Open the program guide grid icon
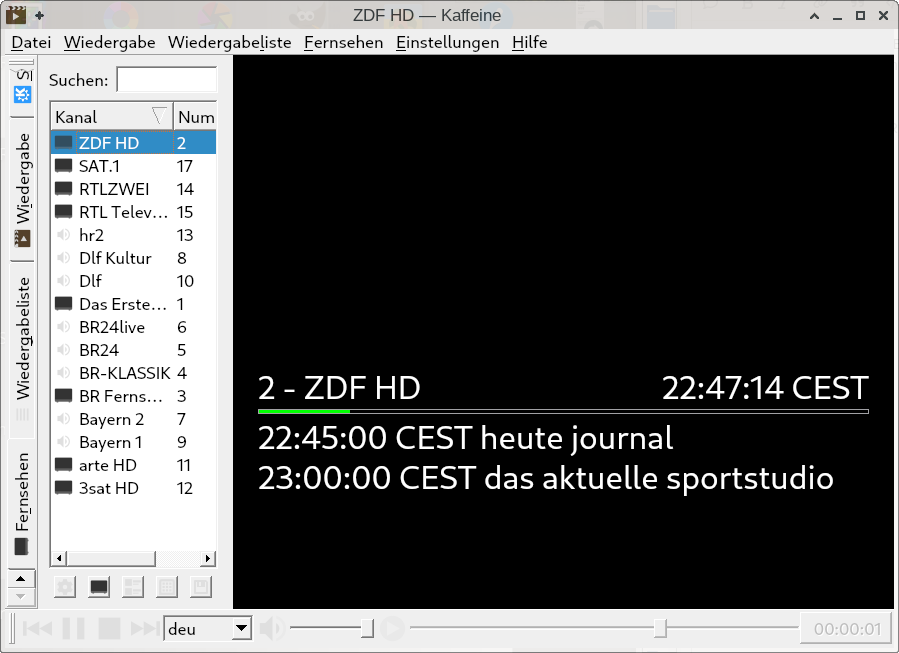899x653 pixels. (x=167, y=587)
